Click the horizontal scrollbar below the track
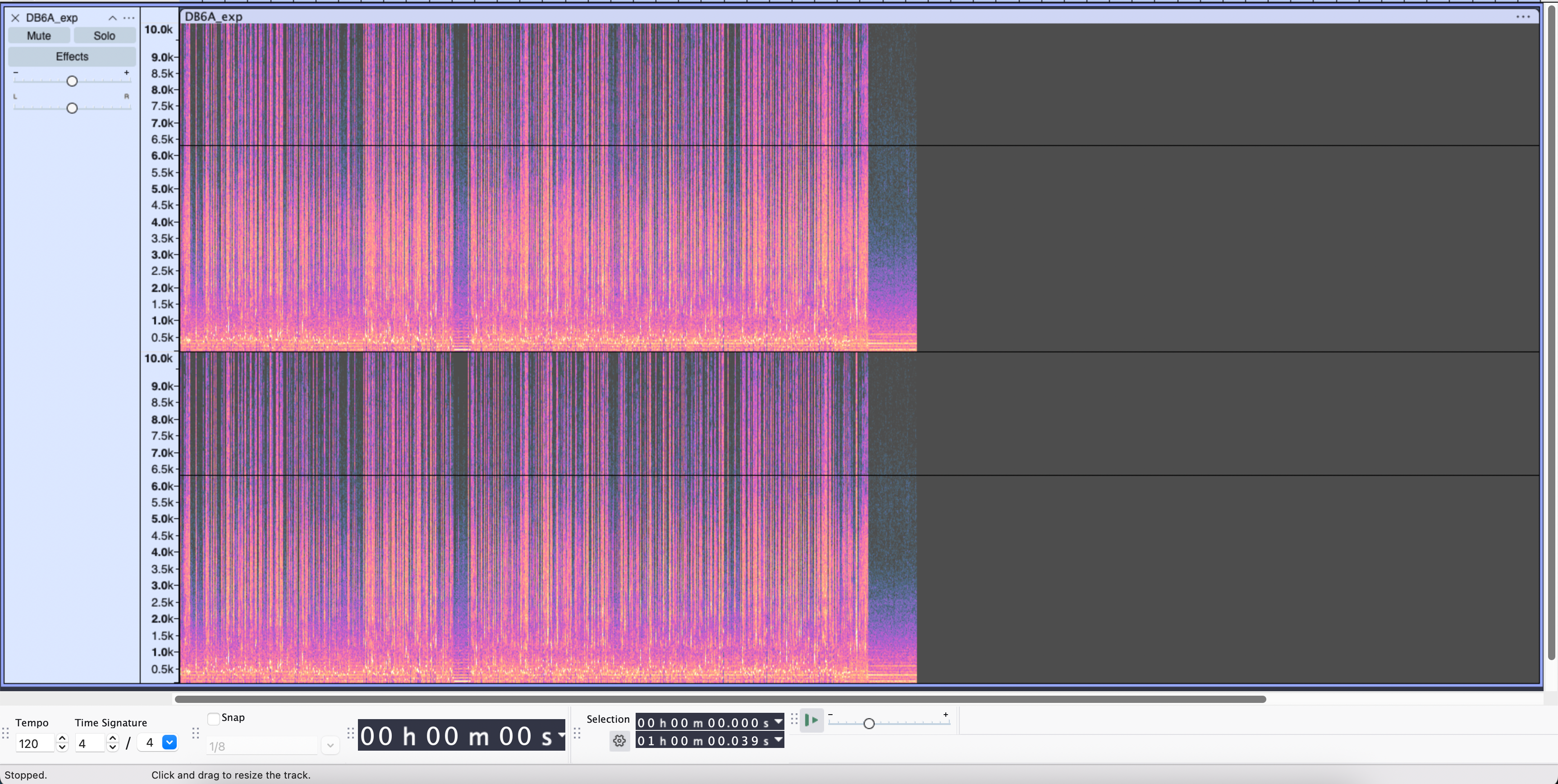Screen dimensions: 1558x784 coord(720,699)
